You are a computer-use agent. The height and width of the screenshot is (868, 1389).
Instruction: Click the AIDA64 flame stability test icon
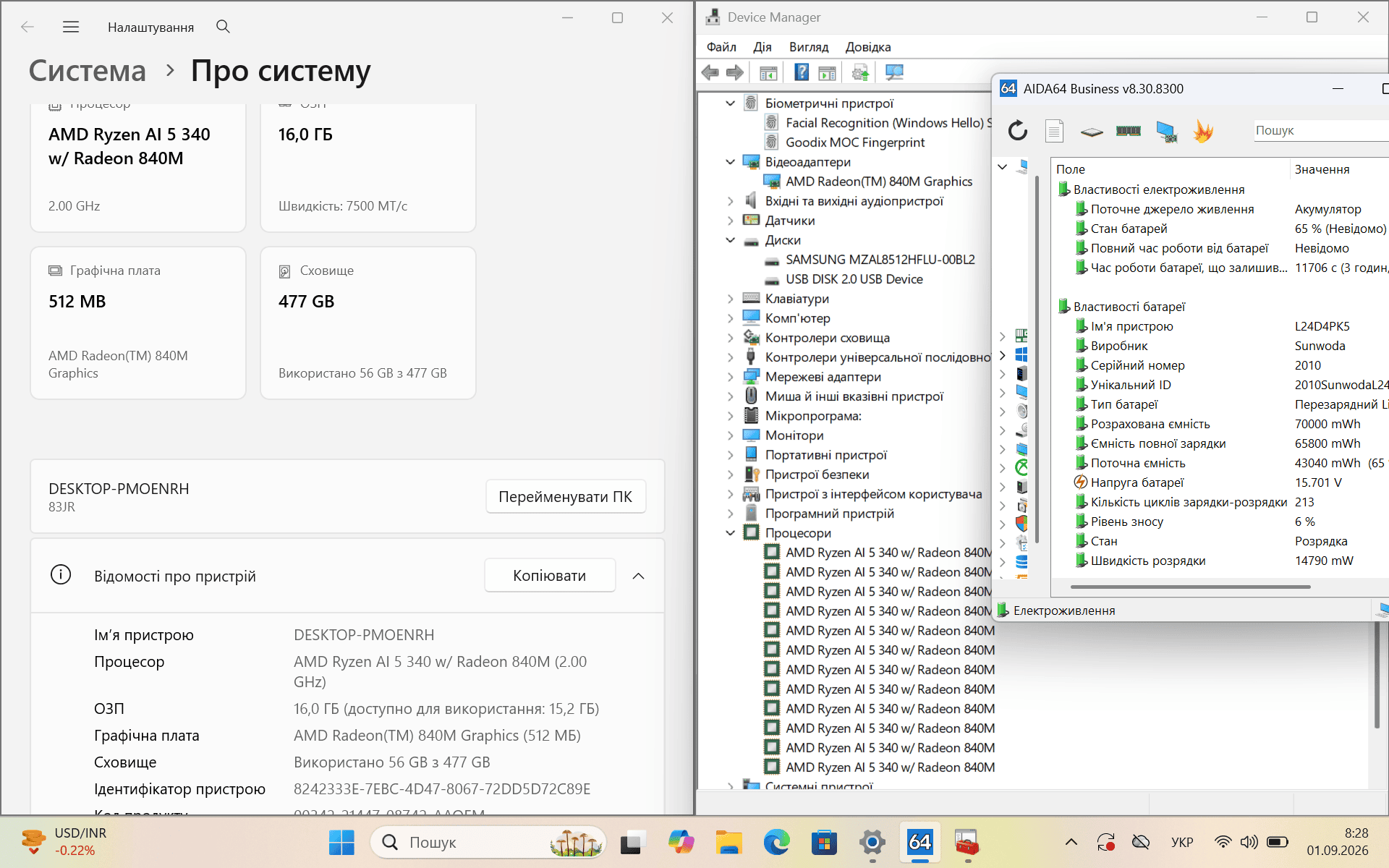point(1203,131)
